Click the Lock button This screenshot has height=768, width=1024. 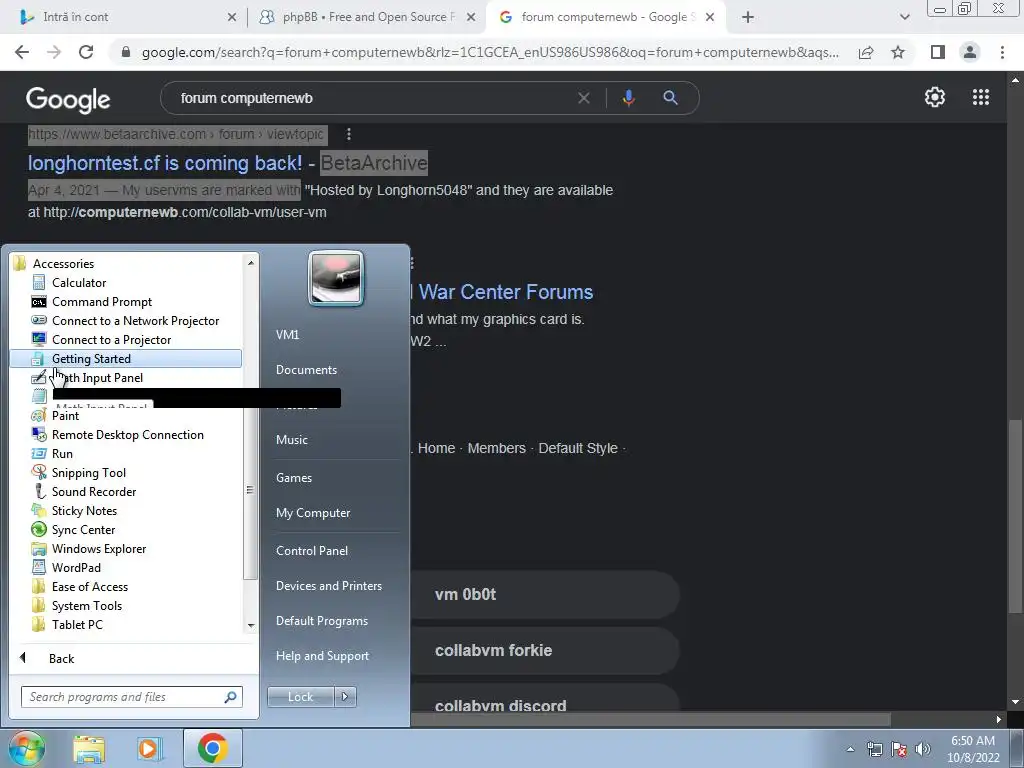[300, 697]
